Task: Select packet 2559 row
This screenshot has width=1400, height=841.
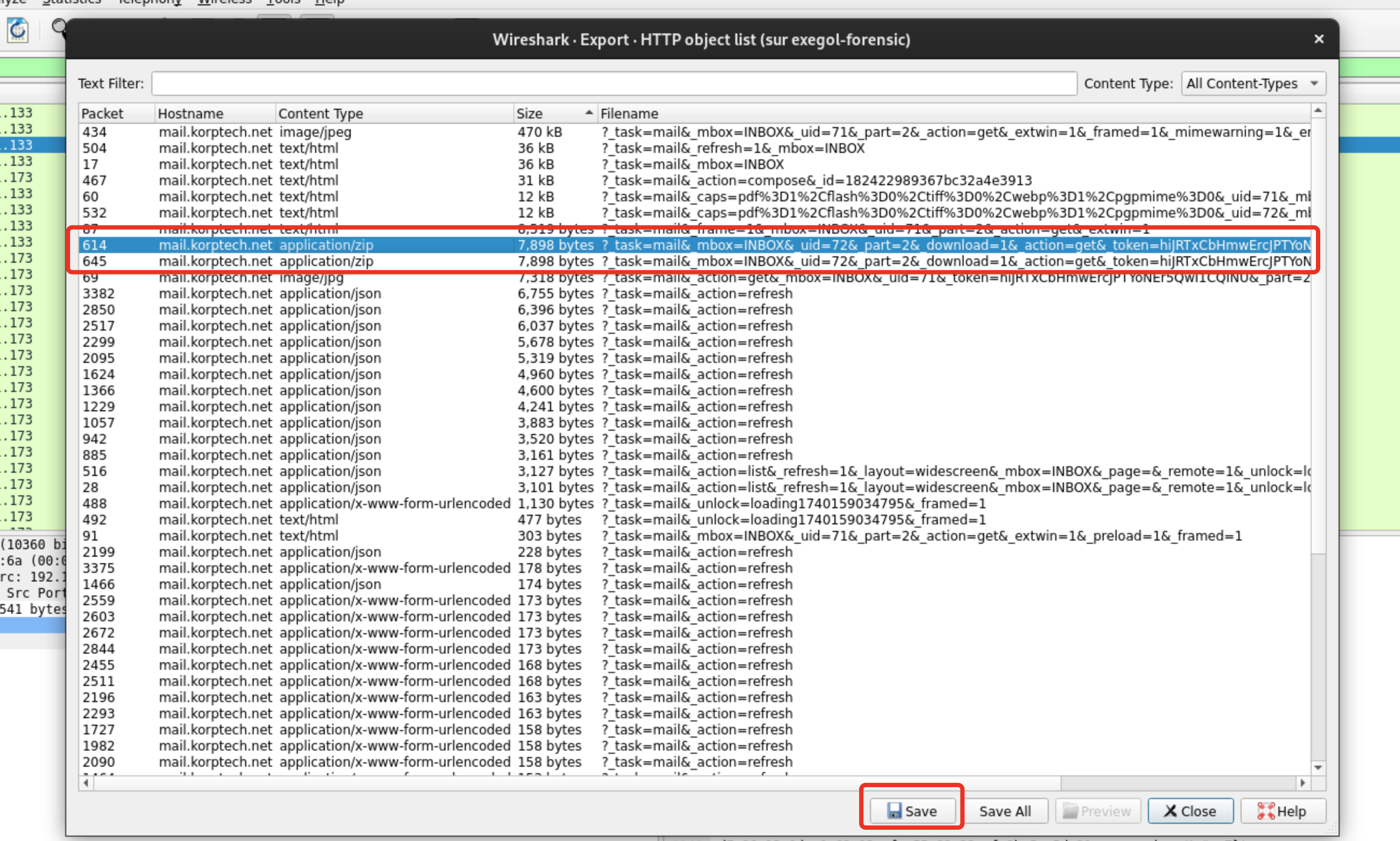Action: click(x=695, y=600)
